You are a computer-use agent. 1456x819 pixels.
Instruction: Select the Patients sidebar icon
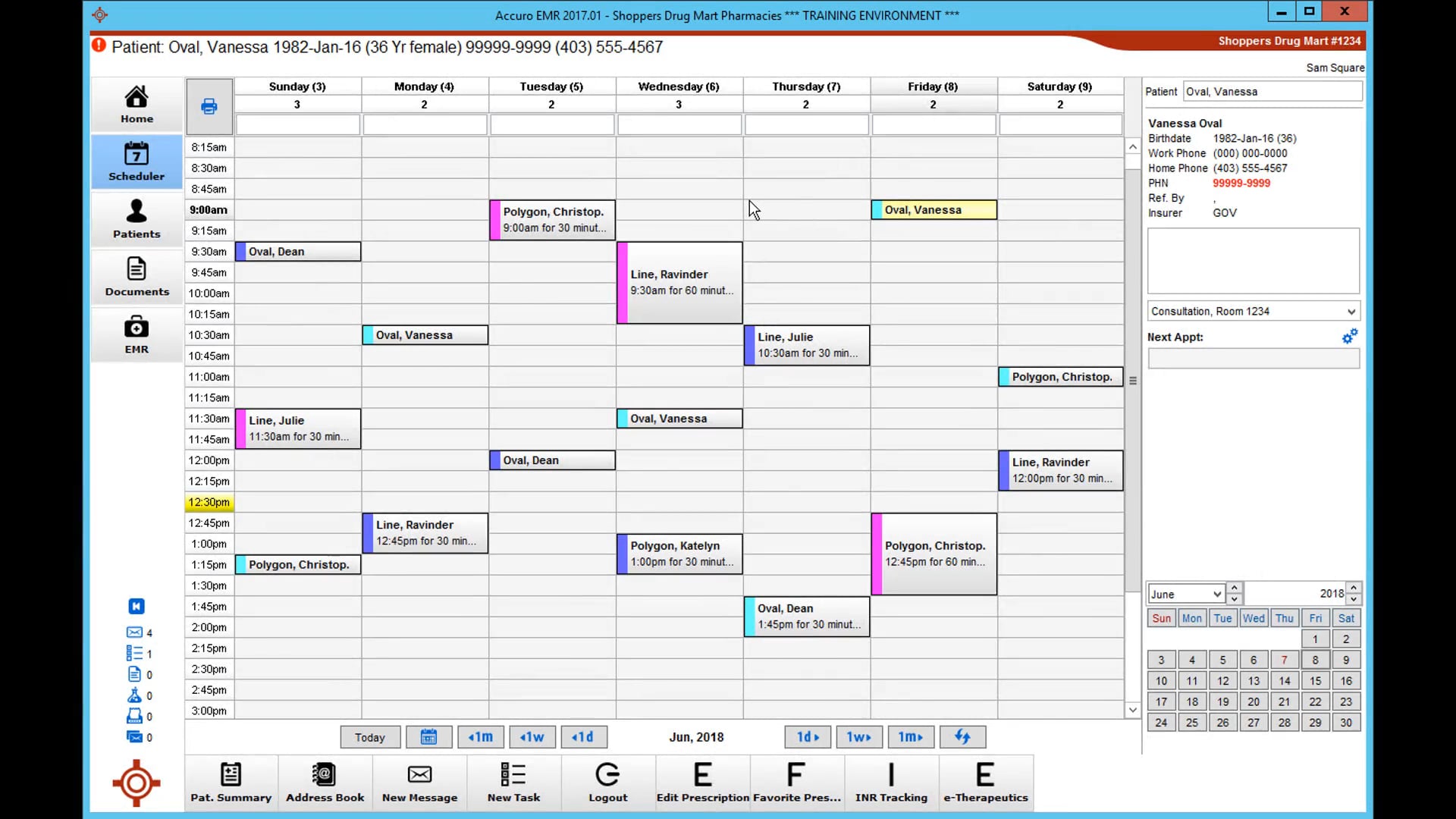coord(136,219)
